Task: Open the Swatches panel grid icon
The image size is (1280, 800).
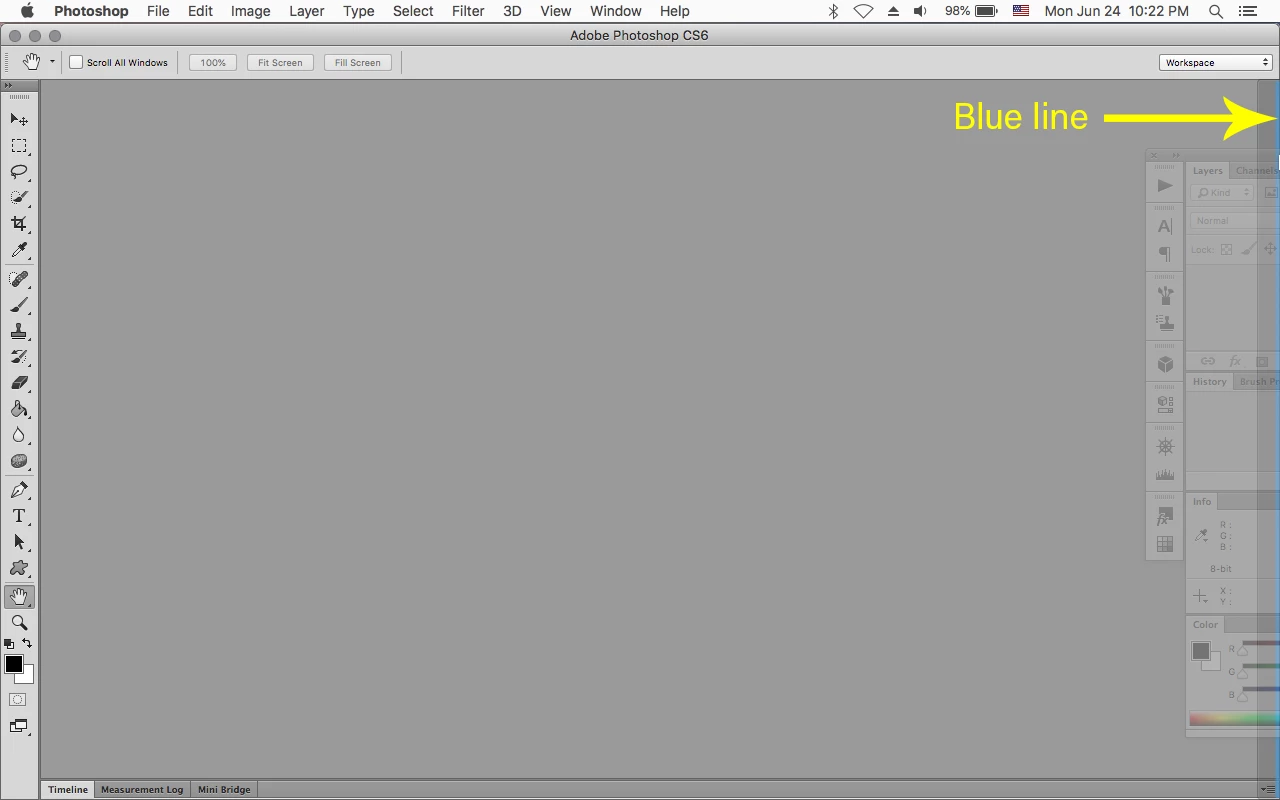Action: coord(1165,544)
